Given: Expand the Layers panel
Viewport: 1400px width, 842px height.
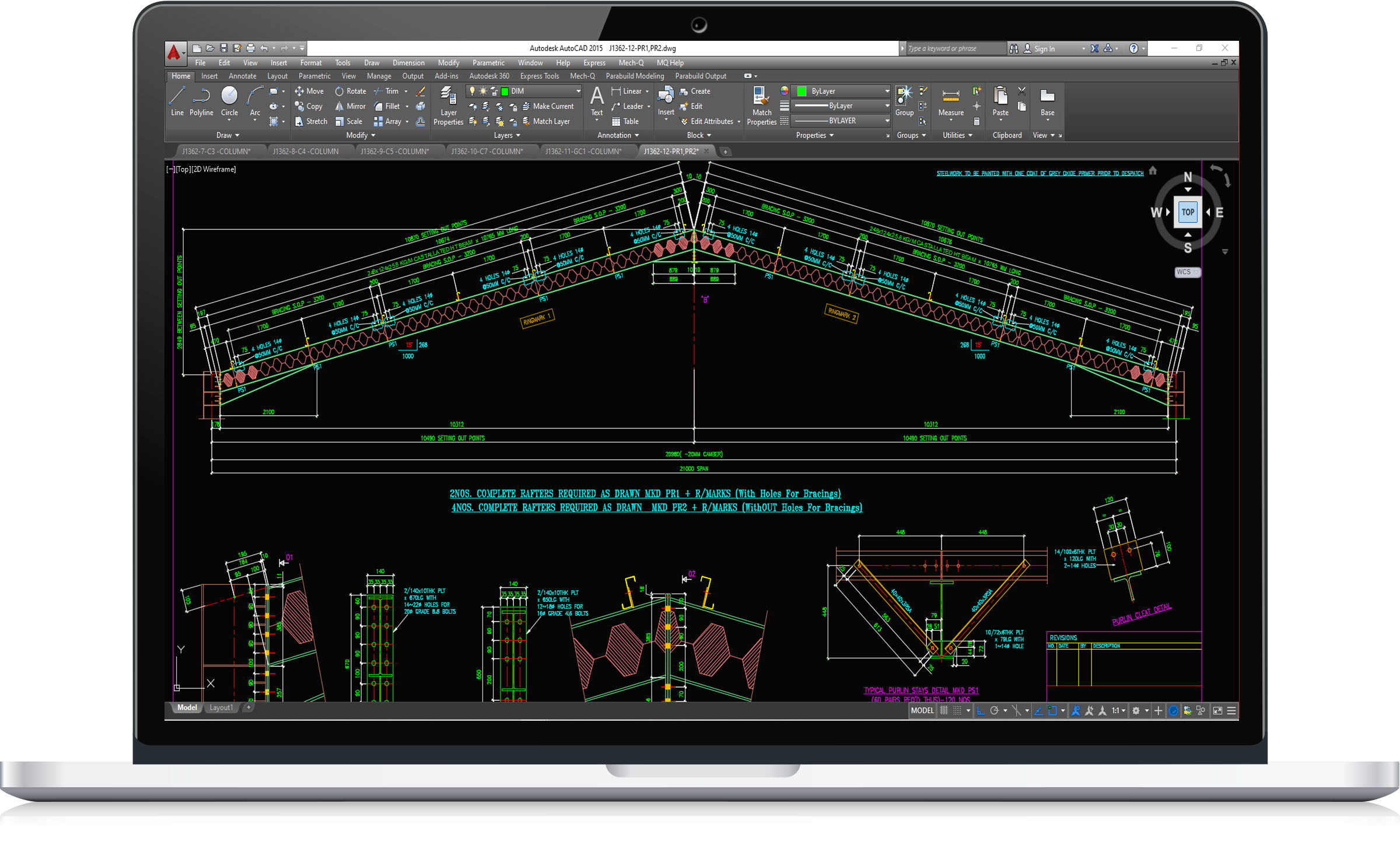Looking at the screenshot, I should coord(507,135).
